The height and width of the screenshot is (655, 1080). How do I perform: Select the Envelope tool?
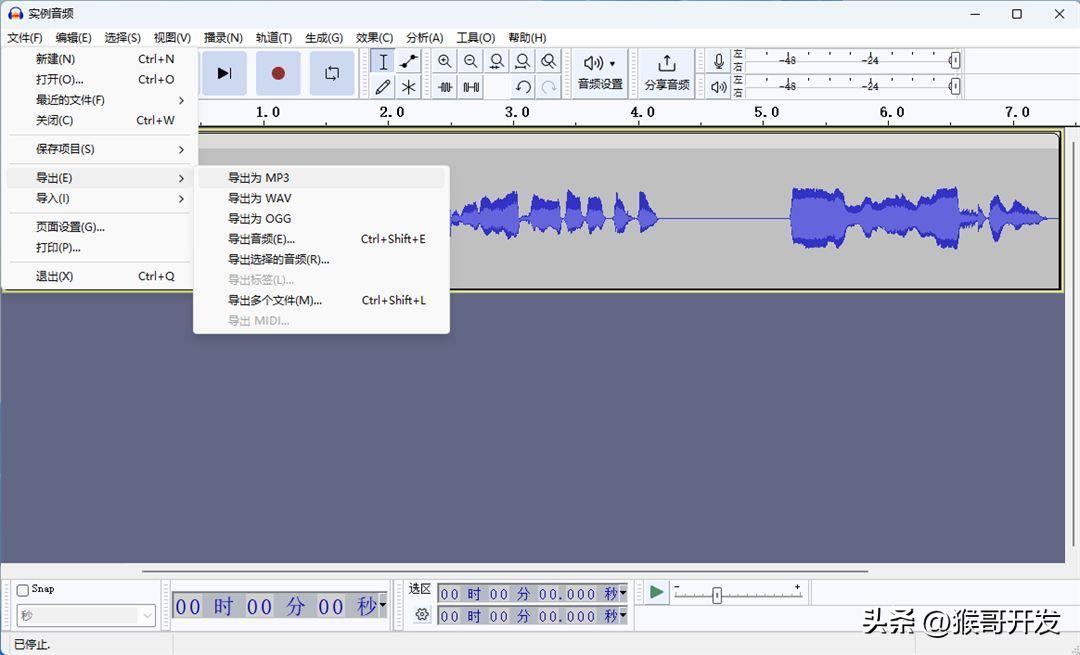coord(408,61)
